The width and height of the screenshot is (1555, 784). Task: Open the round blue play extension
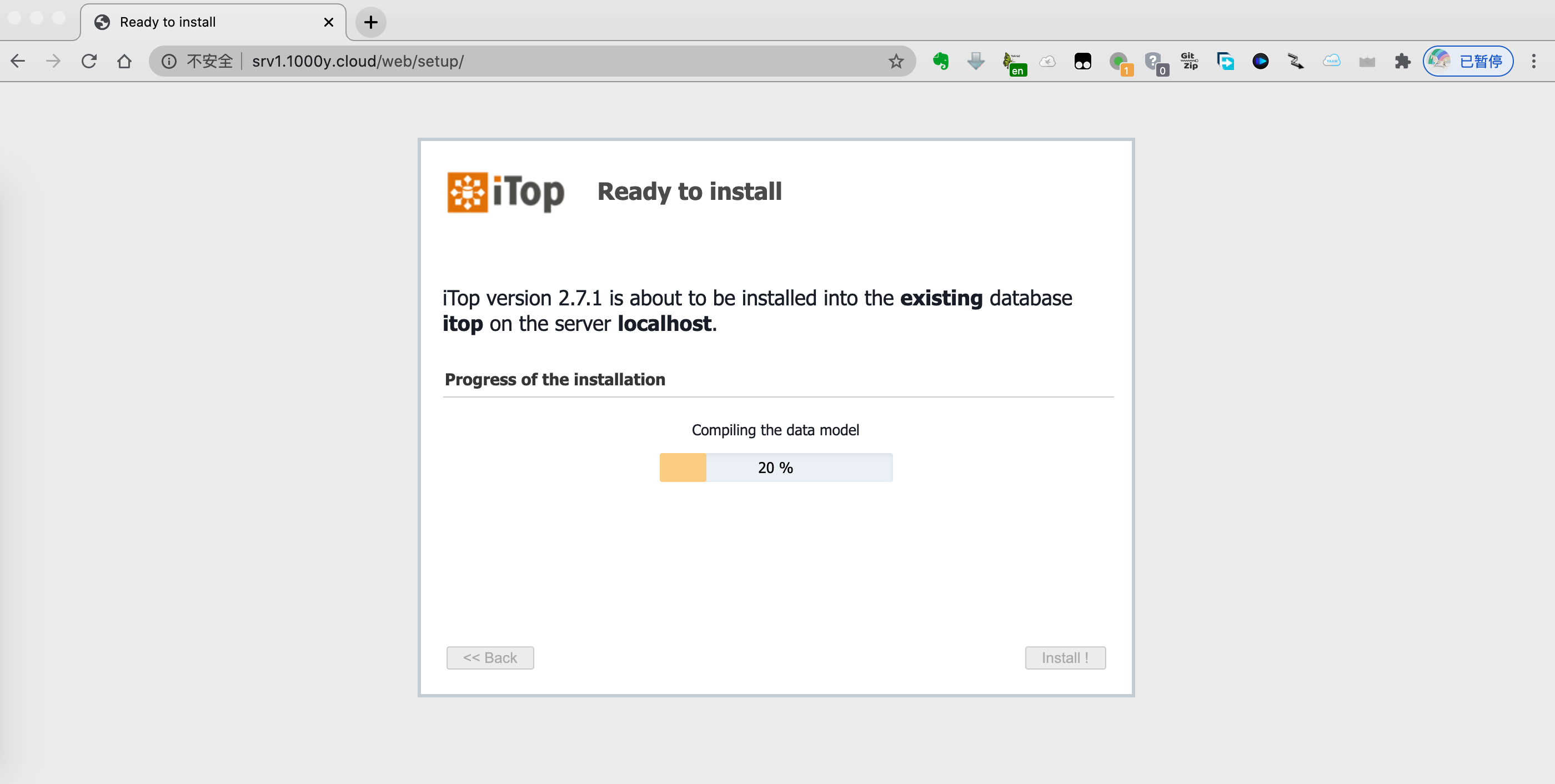click(x=1261, y=61)
